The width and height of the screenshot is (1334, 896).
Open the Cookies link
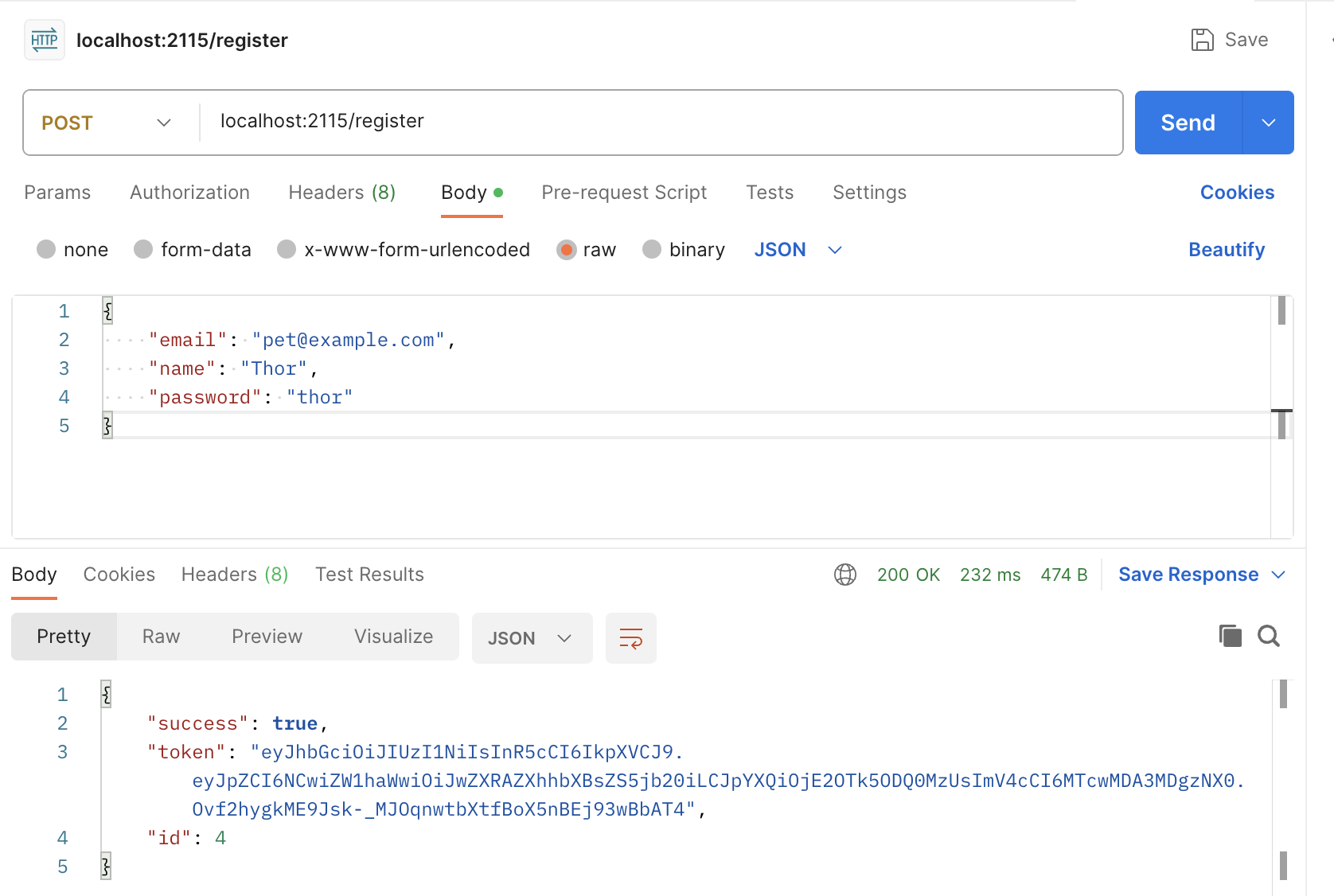coord(1237,193)
